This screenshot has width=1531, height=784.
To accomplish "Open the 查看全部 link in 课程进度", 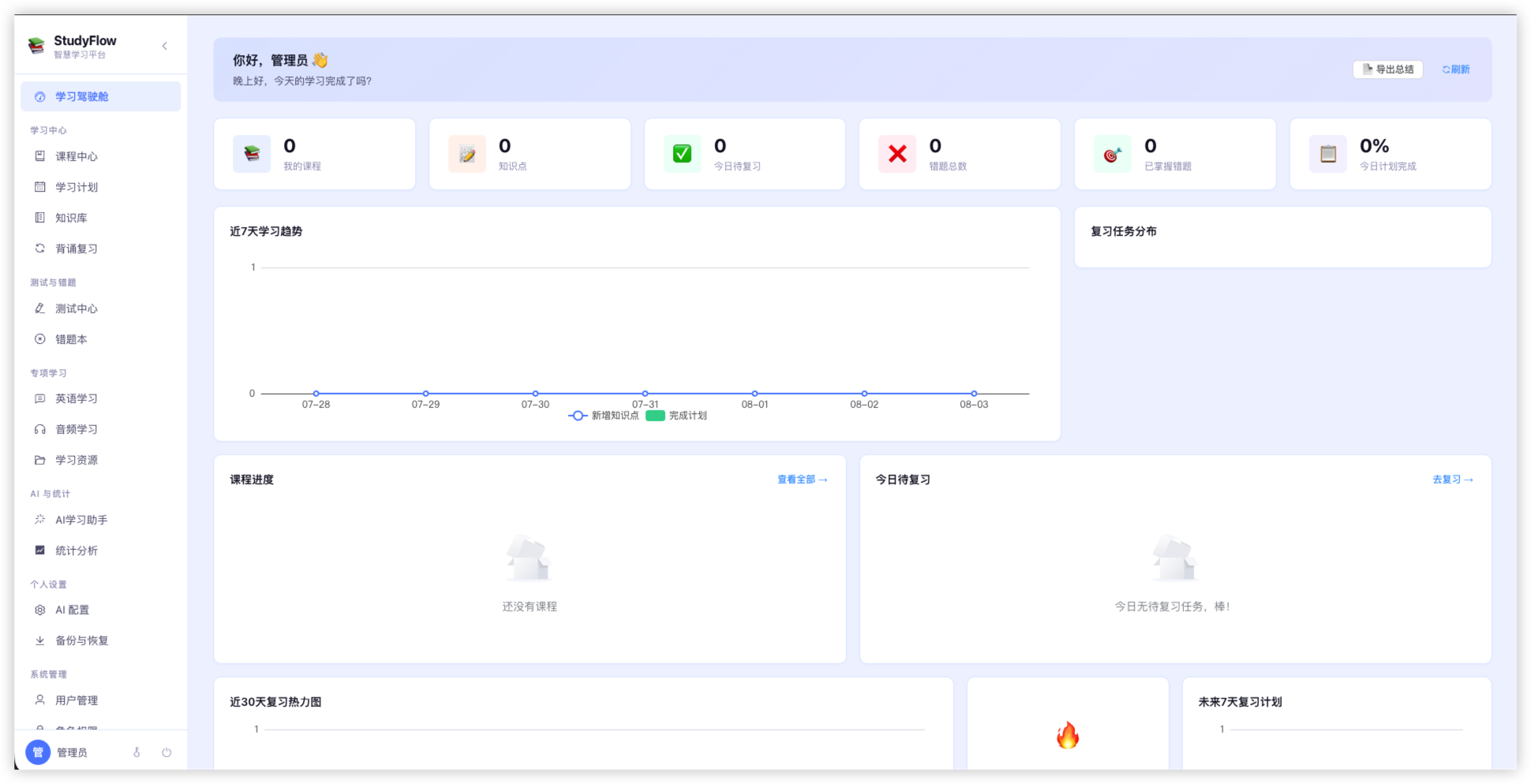I will [x=803, y=480].
